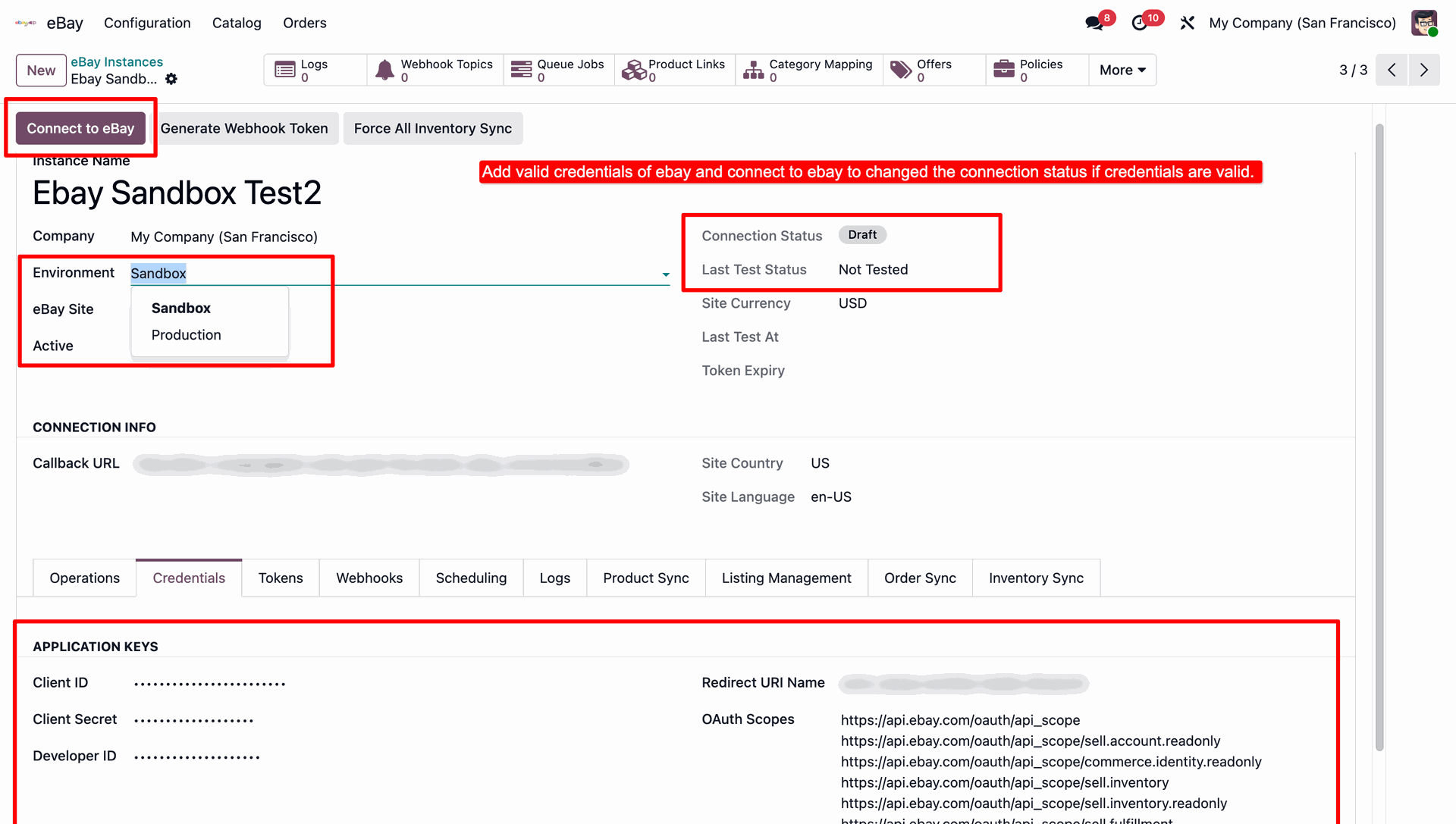Open the Queue Jobs stat button
This screenshot has height=824, width=1456.
click(x=559, y=70)
